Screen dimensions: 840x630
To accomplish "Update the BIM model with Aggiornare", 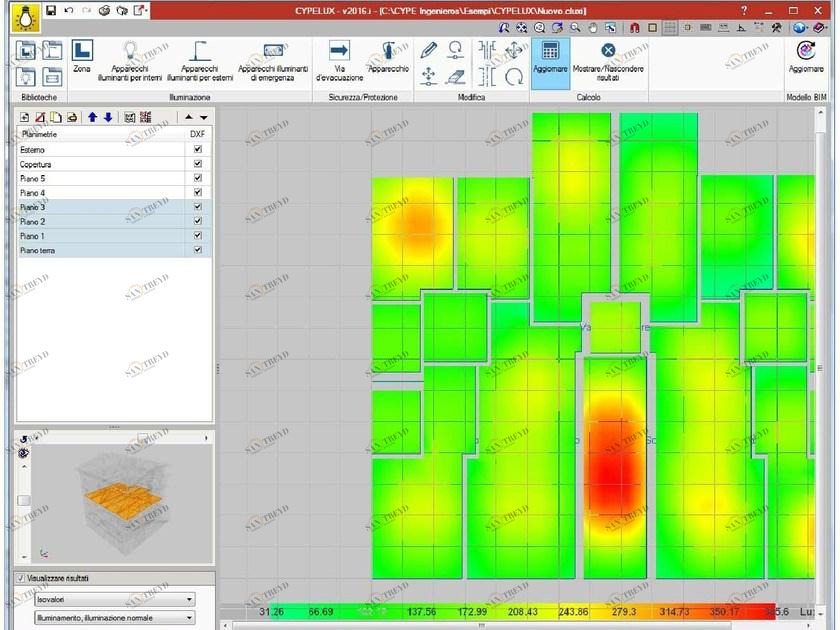I will click(806, 58).
